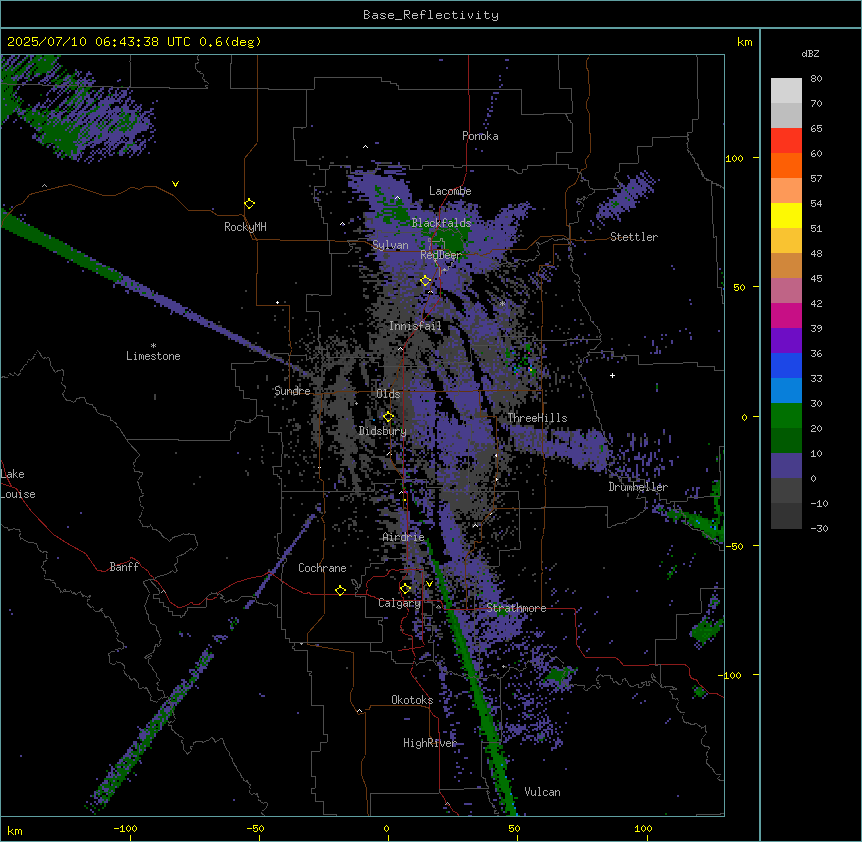
Task: Click the white plus marker west of Drumheller region
Action: [612, 375]
